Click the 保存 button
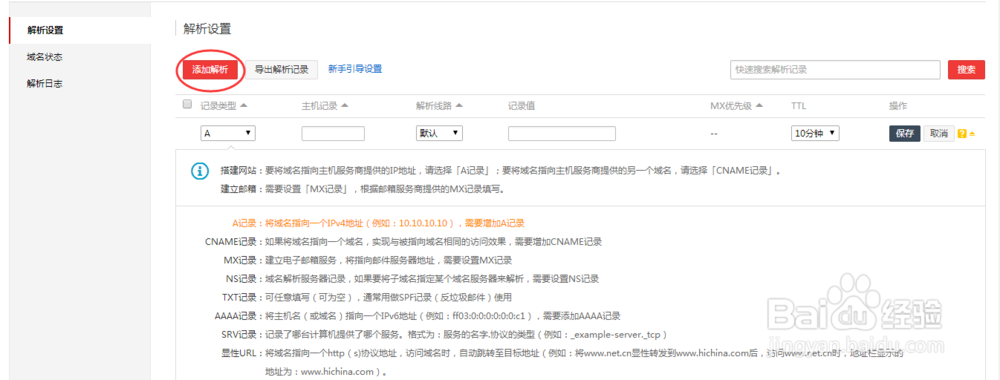1000x380 pixels. pyautogui.click(x=905, y=133)
